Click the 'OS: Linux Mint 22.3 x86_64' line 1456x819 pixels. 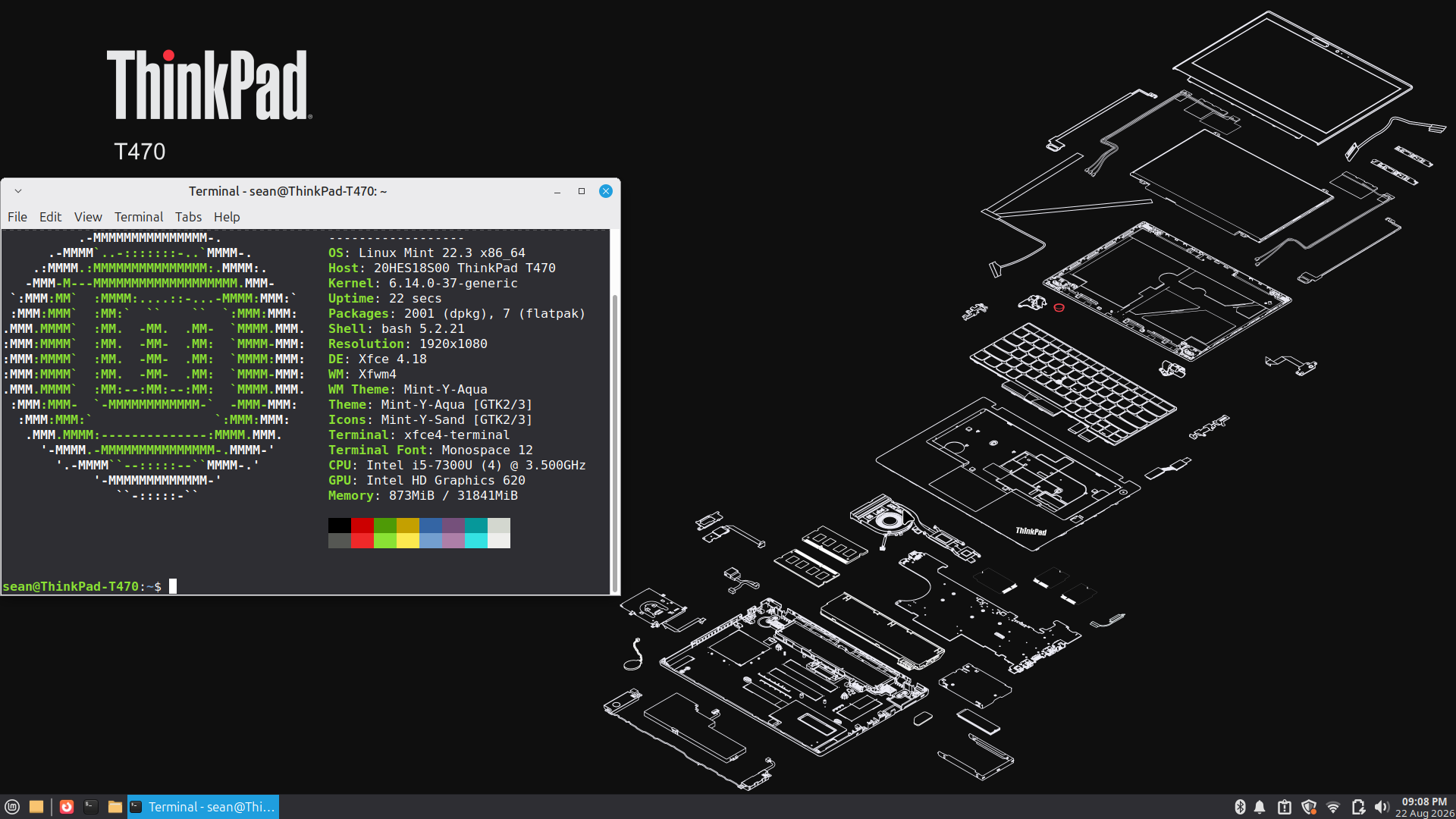pos(427,253)
